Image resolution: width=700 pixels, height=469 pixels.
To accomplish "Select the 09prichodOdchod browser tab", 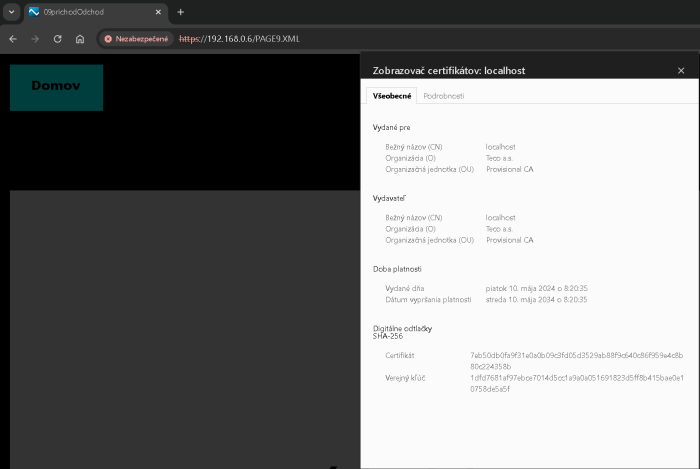I will click(90, 12).
